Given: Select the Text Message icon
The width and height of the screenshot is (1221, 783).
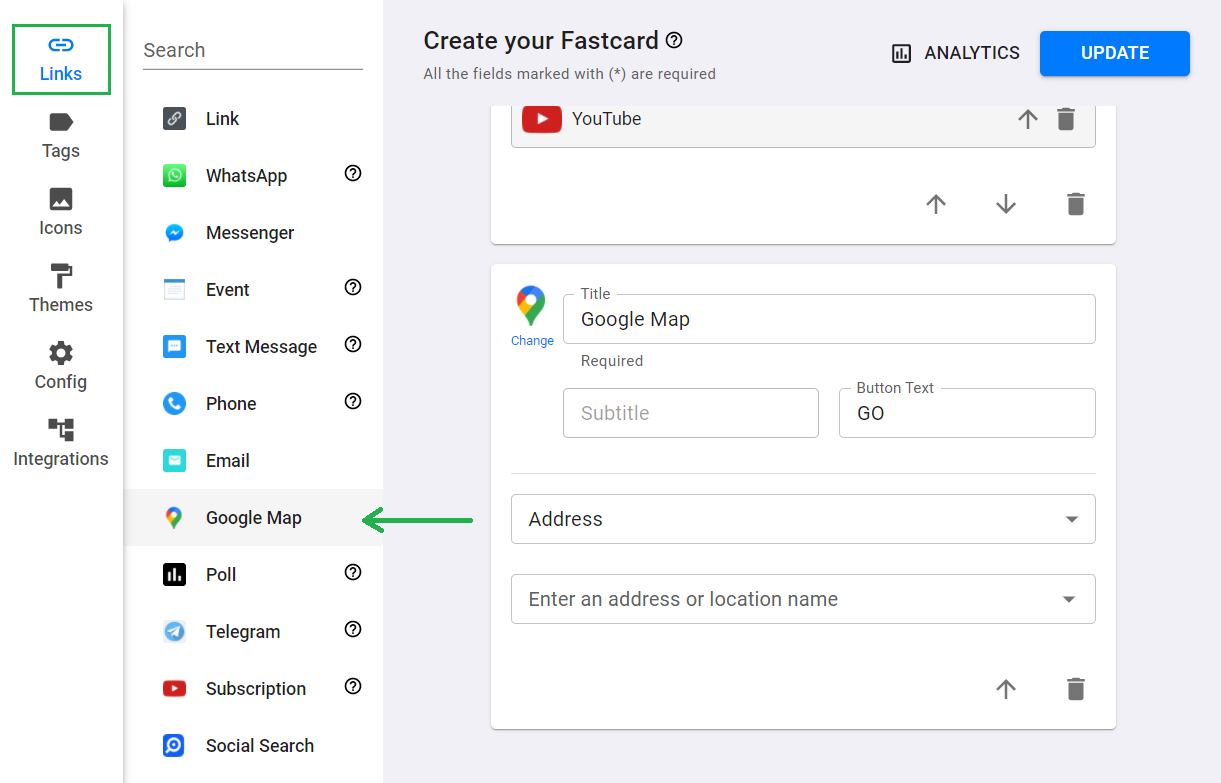Looking at the screenshot, I should [175, 347].
